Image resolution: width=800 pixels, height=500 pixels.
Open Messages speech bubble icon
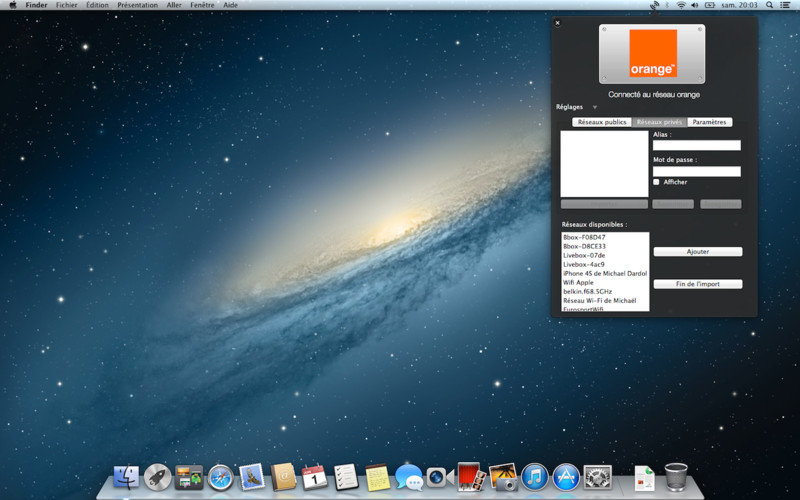tap(409, 478)
